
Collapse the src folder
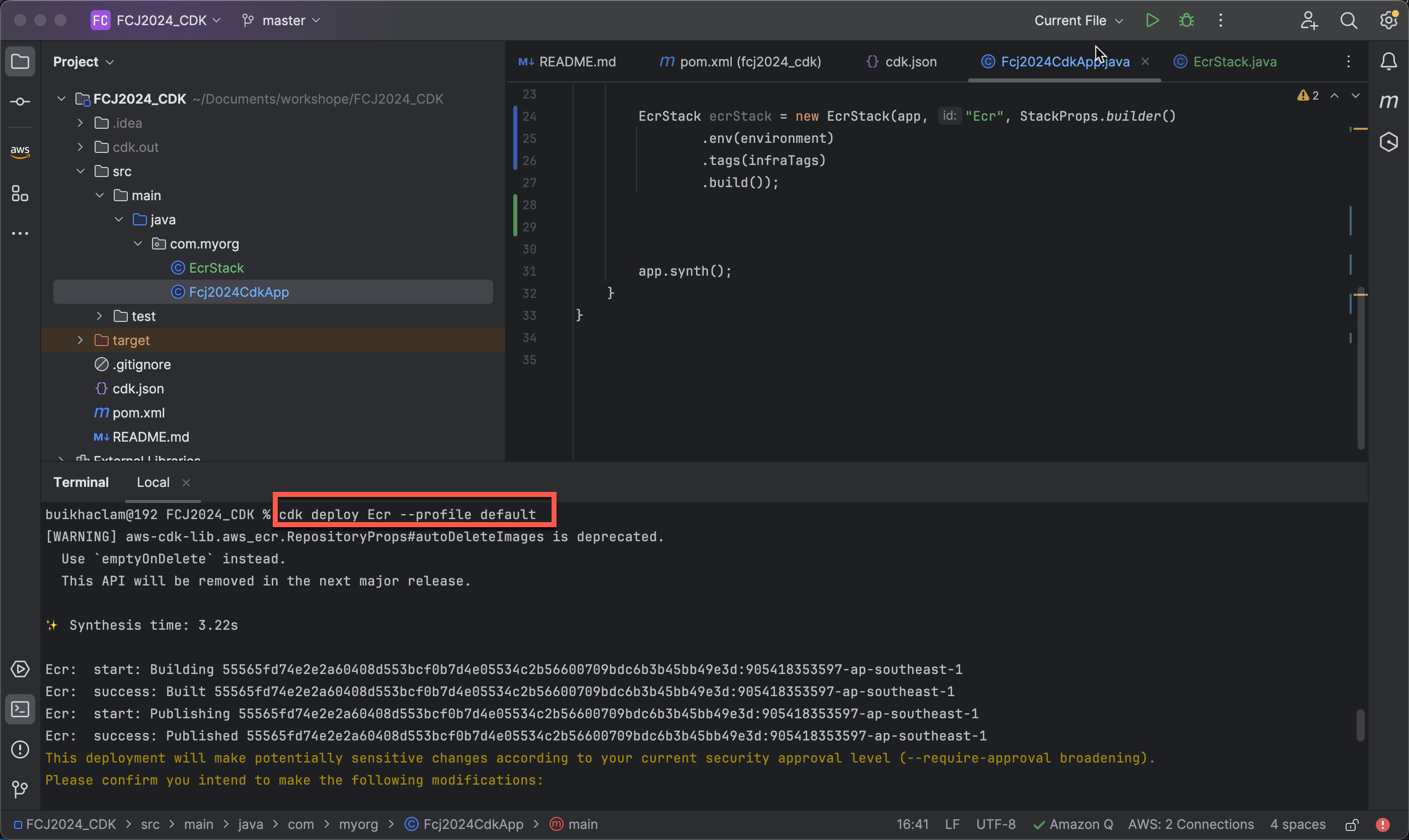click(x=81, y=171)
